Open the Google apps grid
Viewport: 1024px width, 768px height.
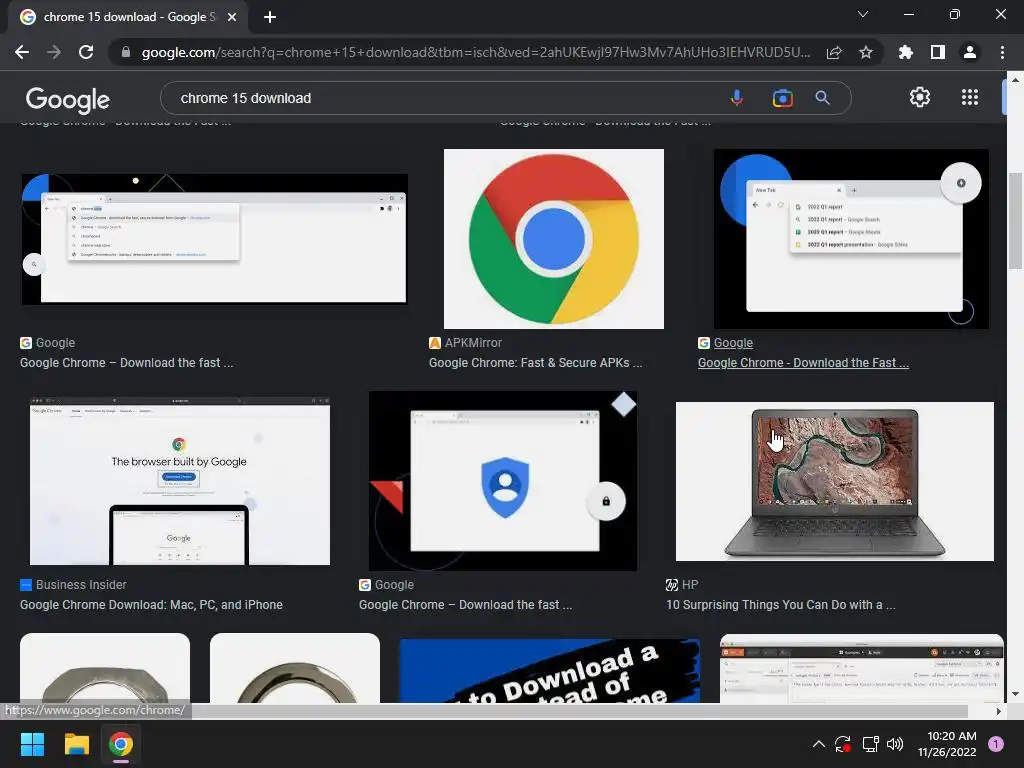tap(970, 97)
